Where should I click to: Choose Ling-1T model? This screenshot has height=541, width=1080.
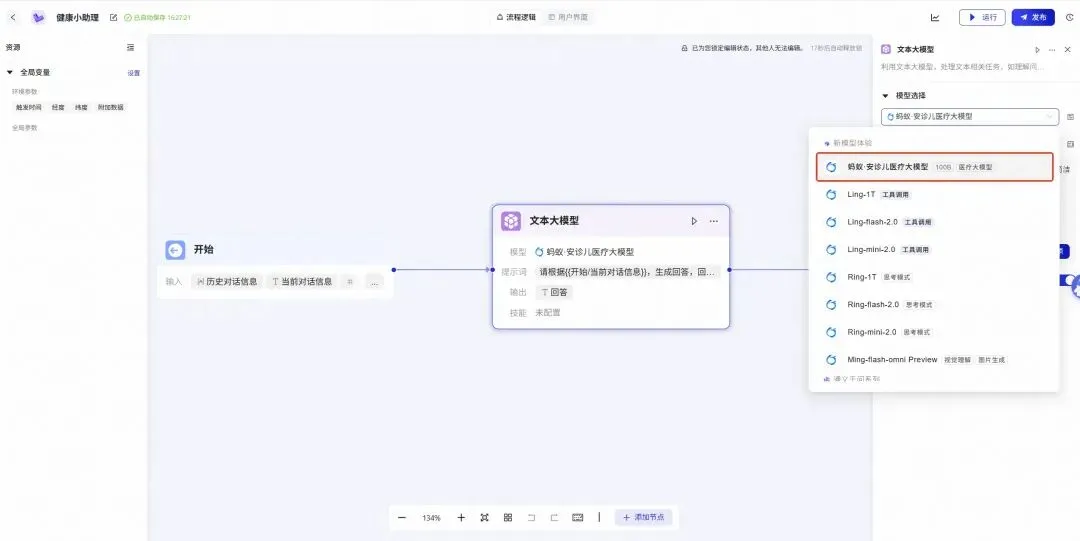935,194
